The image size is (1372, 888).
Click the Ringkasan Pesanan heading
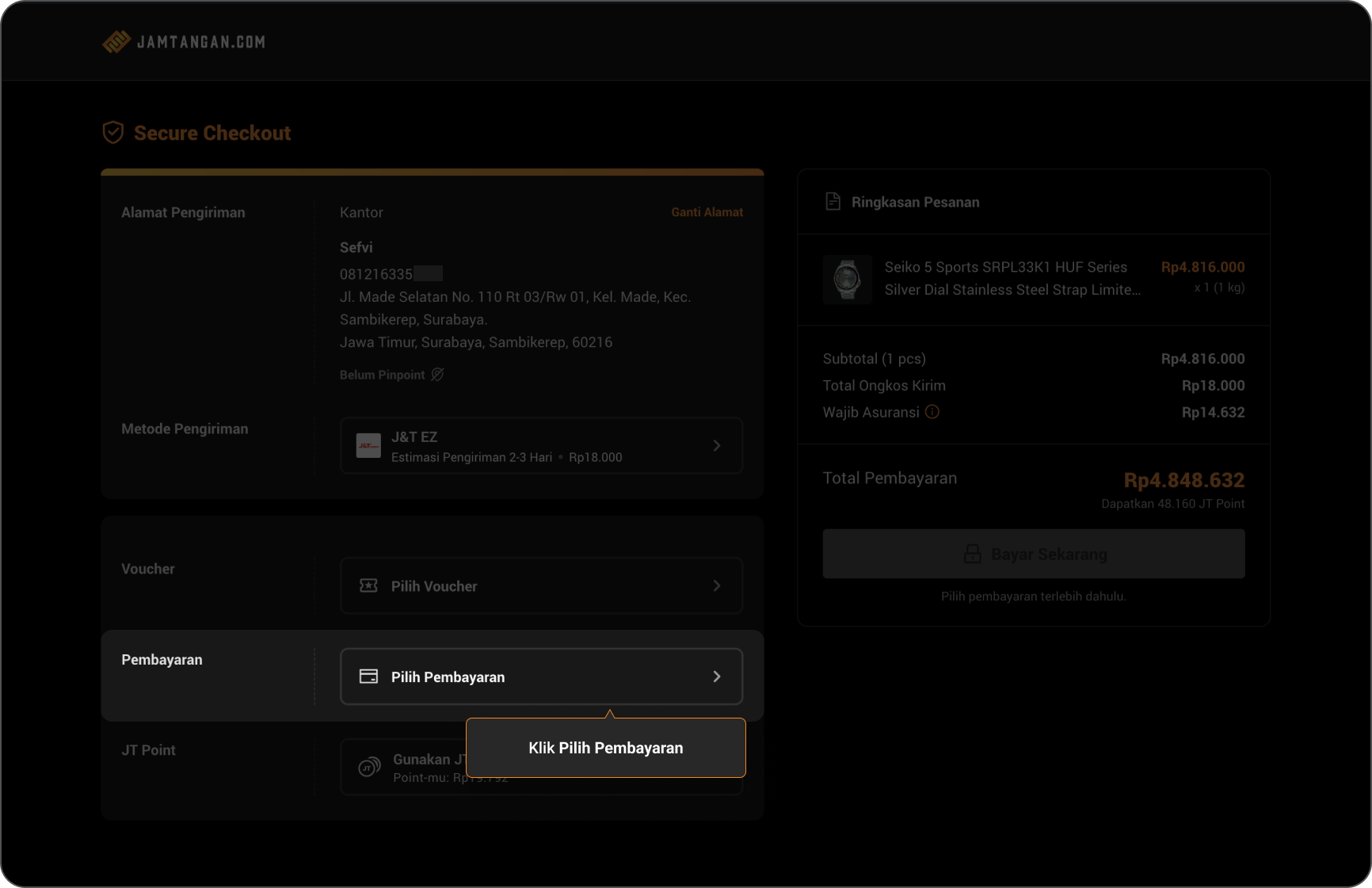[x=916, y=202]
